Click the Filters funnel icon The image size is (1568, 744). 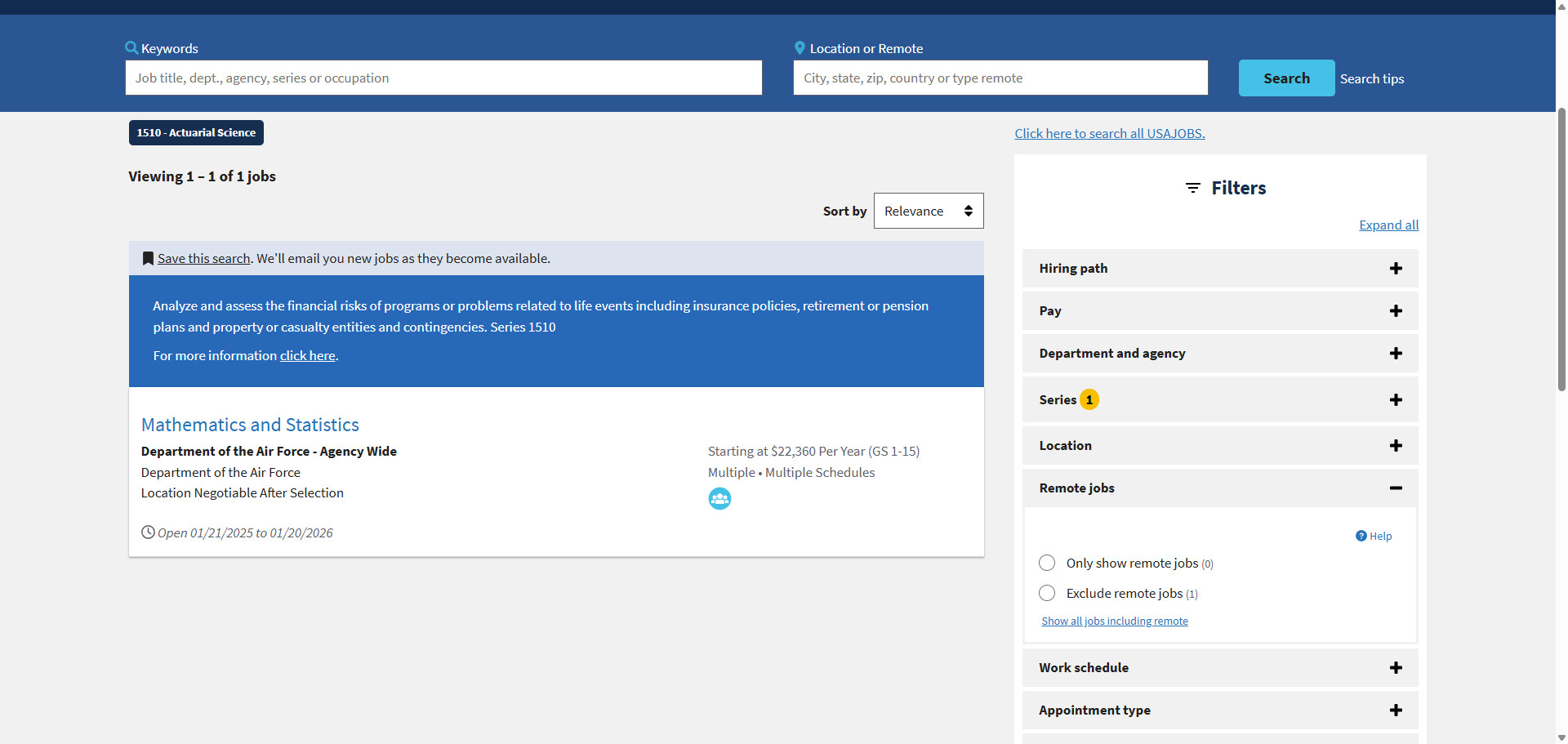(1193, 188)
